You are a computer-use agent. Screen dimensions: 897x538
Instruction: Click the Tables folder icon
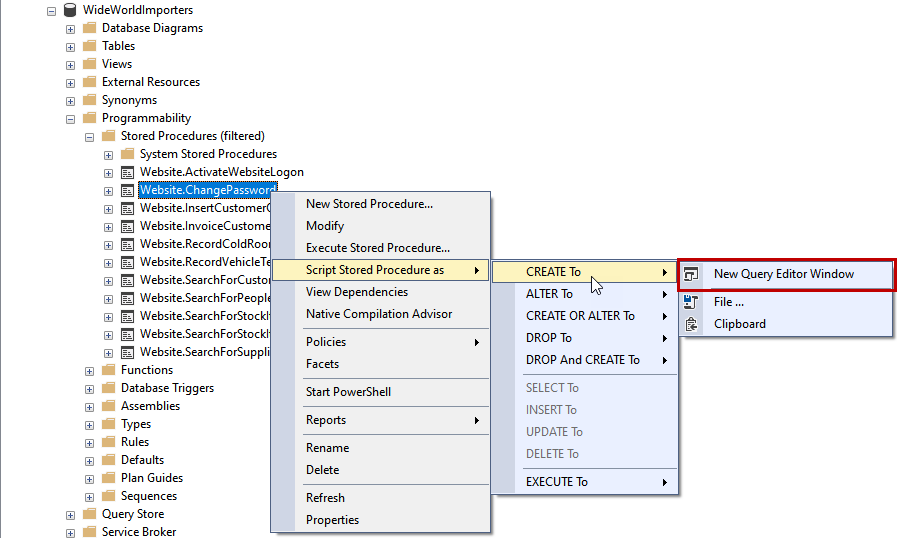coord(89,46)
